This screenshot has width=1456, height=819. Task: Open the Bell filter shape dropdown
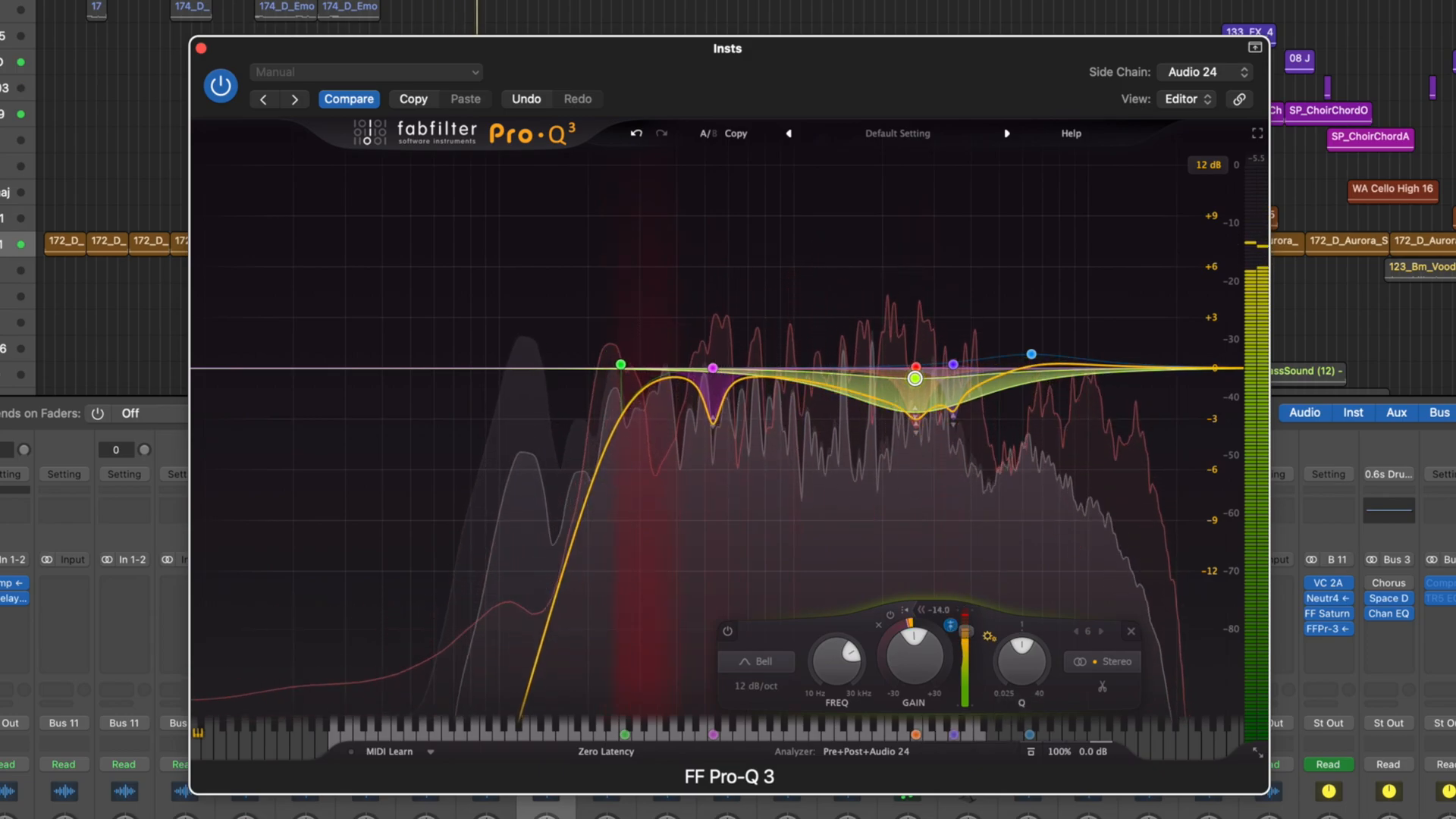click(756, 662)
